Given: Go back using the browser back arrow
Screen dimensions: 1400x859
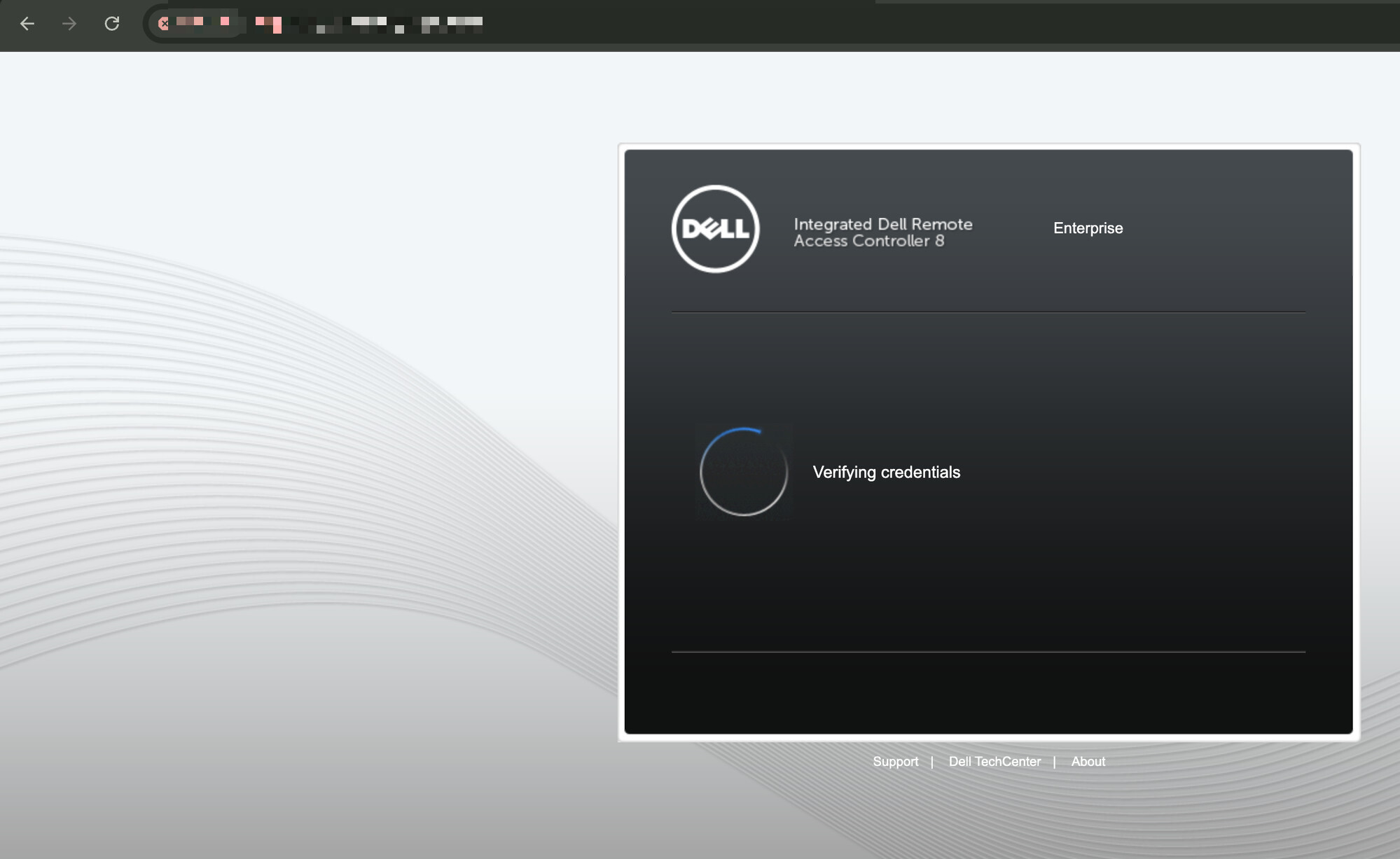Looking at the screenshot, I should [27, 24].
